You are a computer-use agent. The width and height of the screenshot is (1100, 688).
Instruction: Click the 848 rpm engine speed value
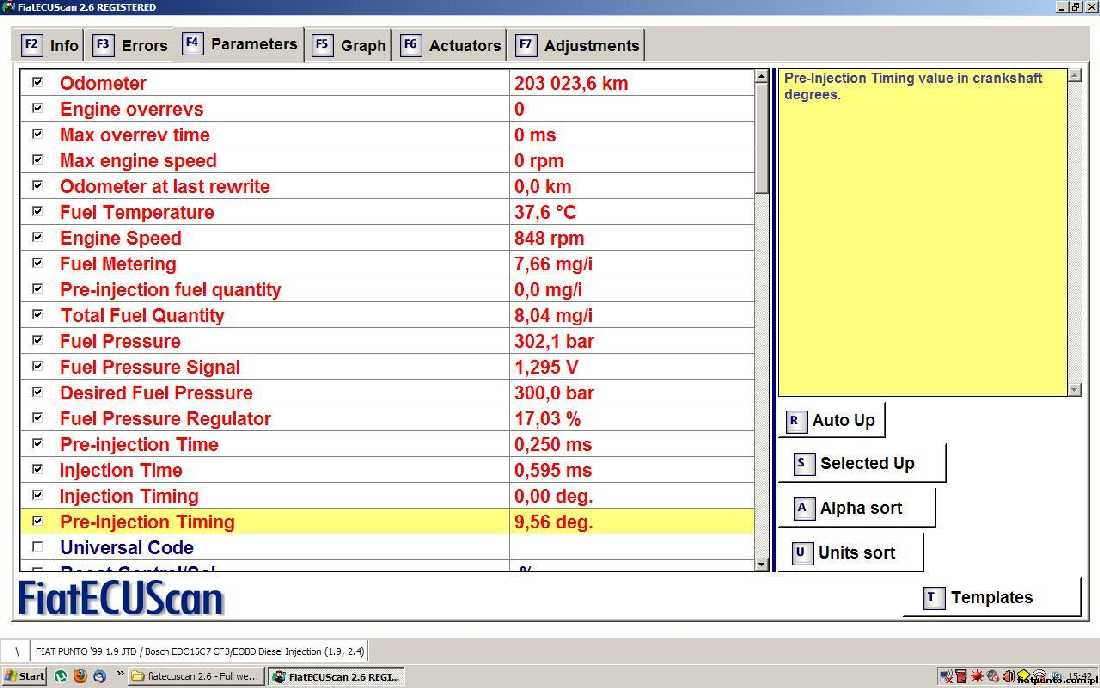[549, 238]
